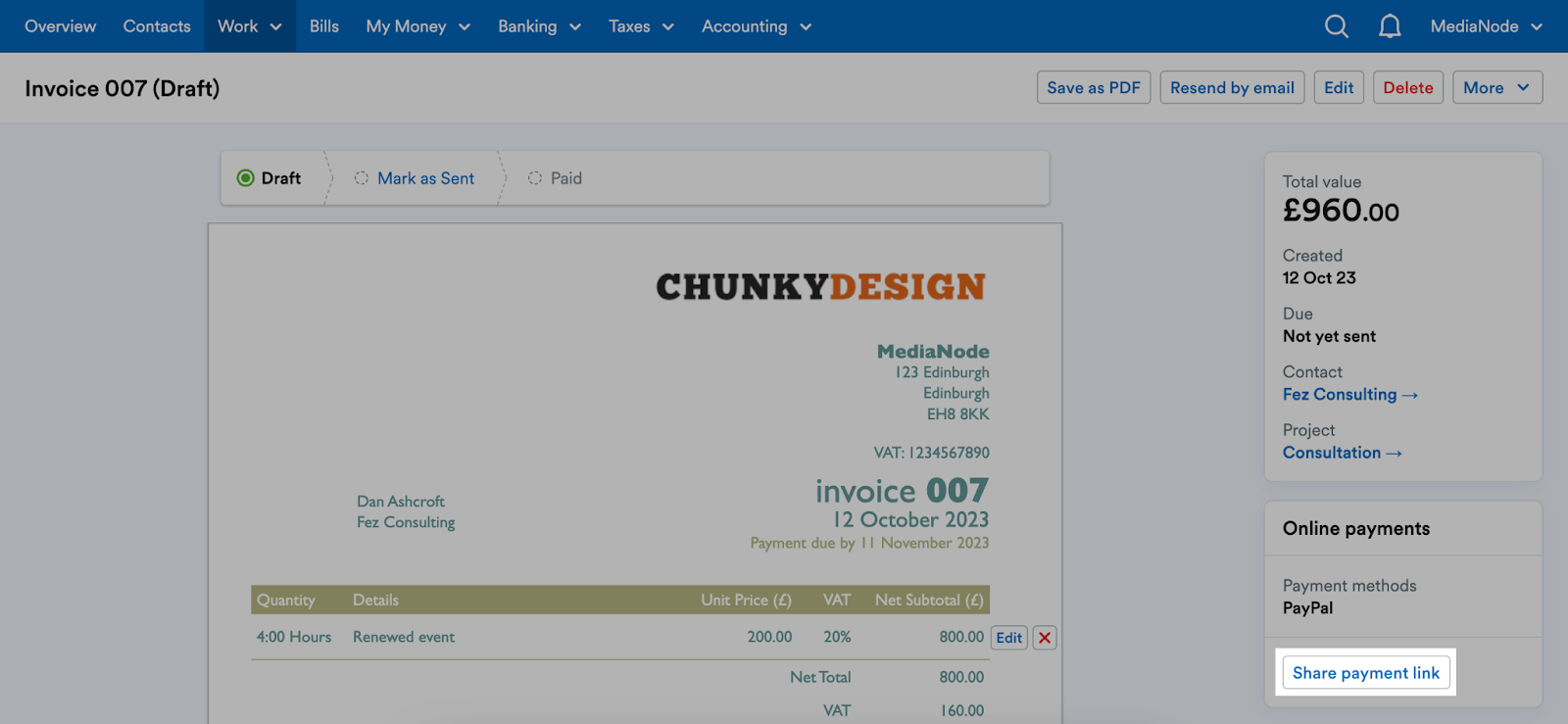Select the Draft status step

click(269, 178)
